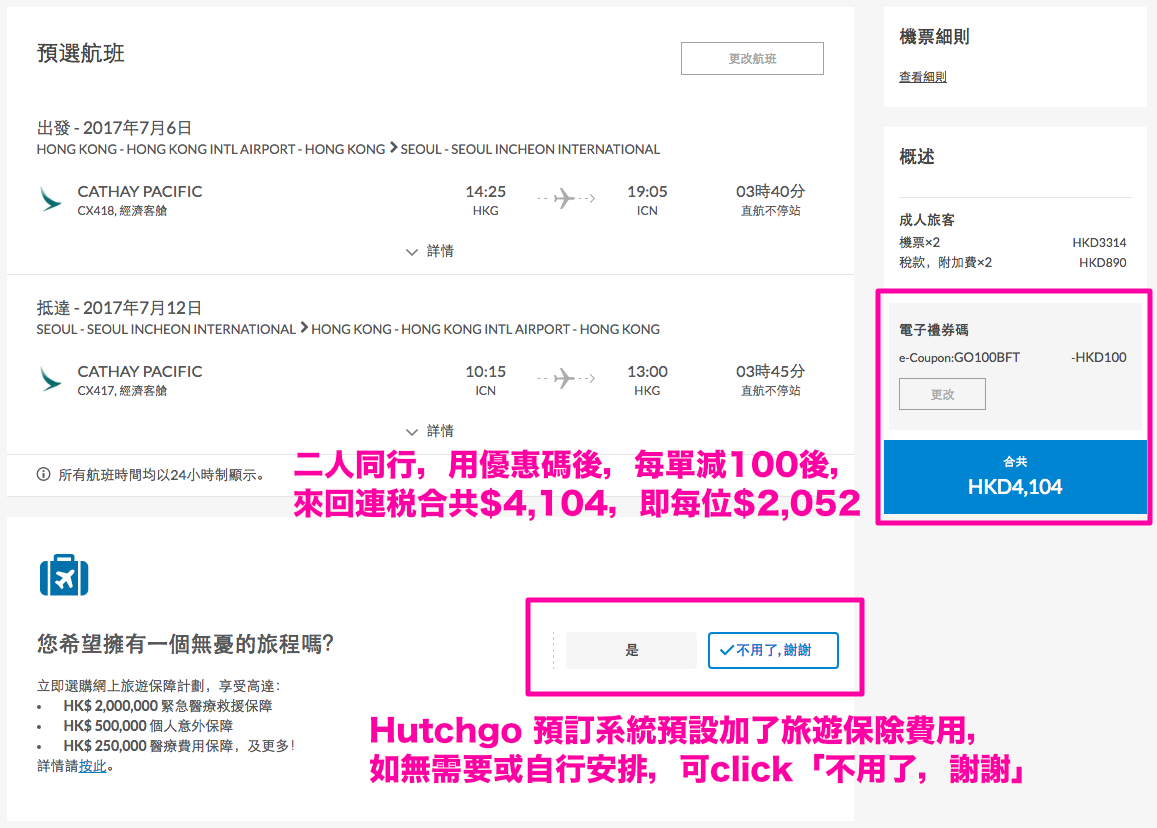Image resolution: width=1157 pixels, height=828 pixels.
Task: Click the CX417, 經濟客艙 flight label
Action: pos(122,391)
